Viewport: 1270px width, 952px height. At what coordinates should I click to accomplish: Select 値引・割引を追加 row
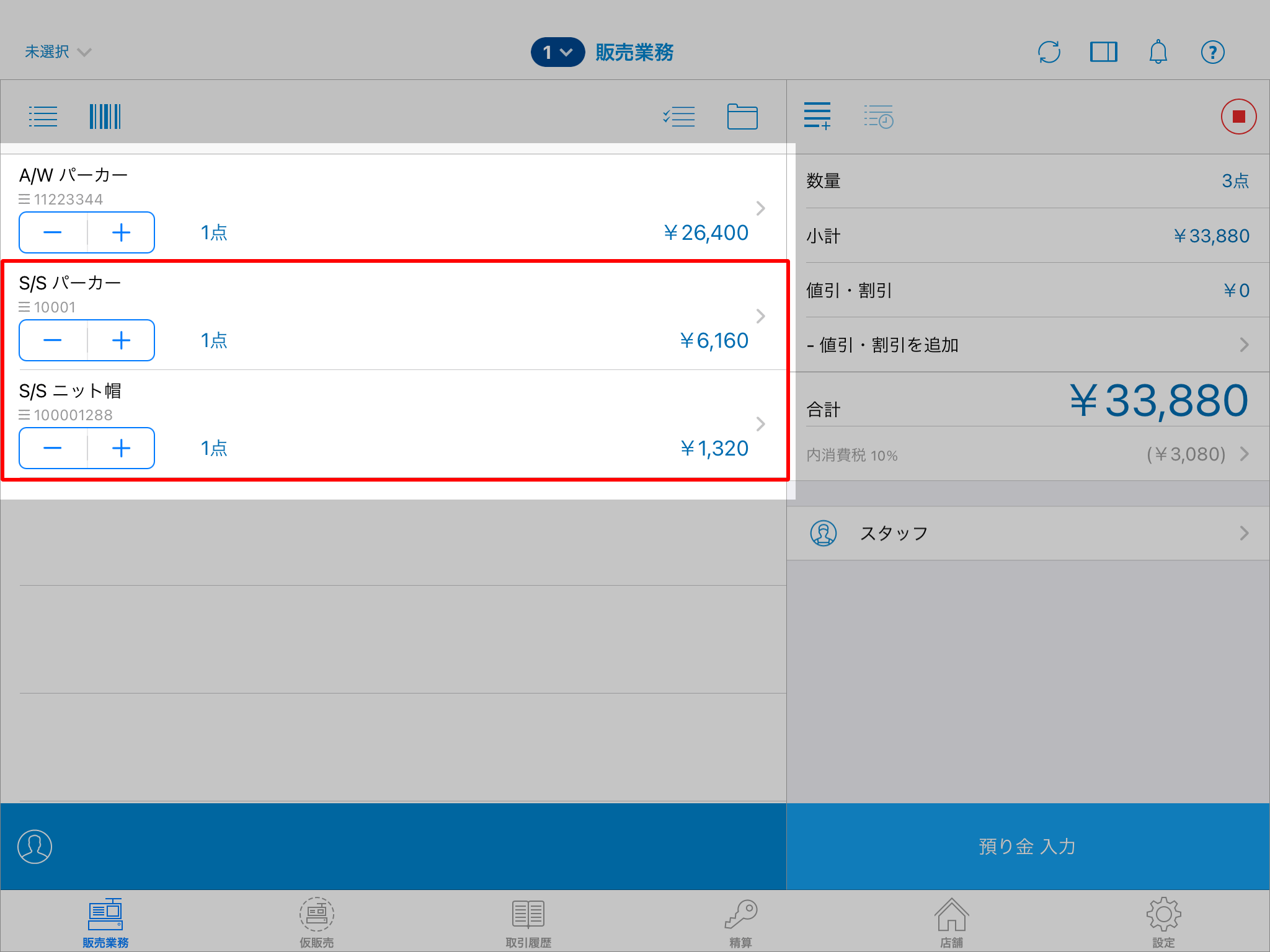(1028, 345)
